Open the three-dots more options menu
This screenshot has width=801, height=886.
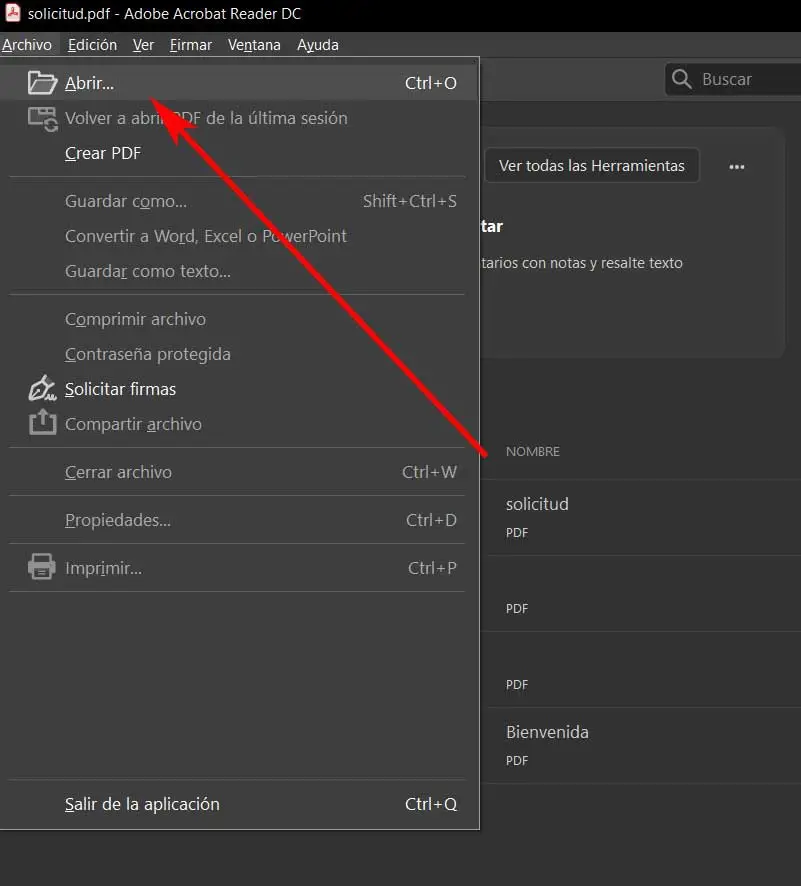pyautogui.click(x=737, y=167)
